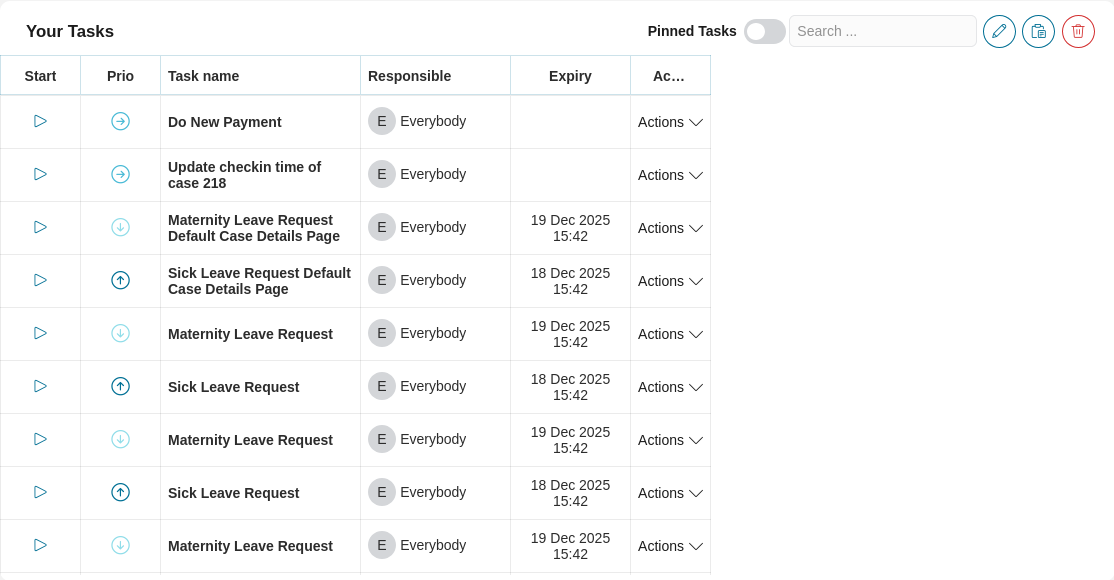Image resolution: width=1114 pixels, height=580 pixels.
Task: Open Actions menu for Do New Payment
Action: [670, 122]
